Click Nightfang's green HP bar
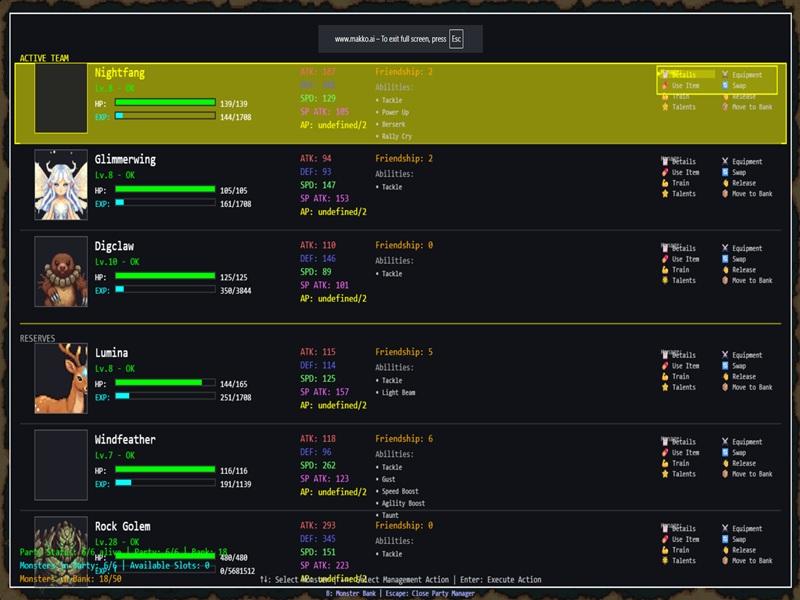 click(x=165, y=102)
